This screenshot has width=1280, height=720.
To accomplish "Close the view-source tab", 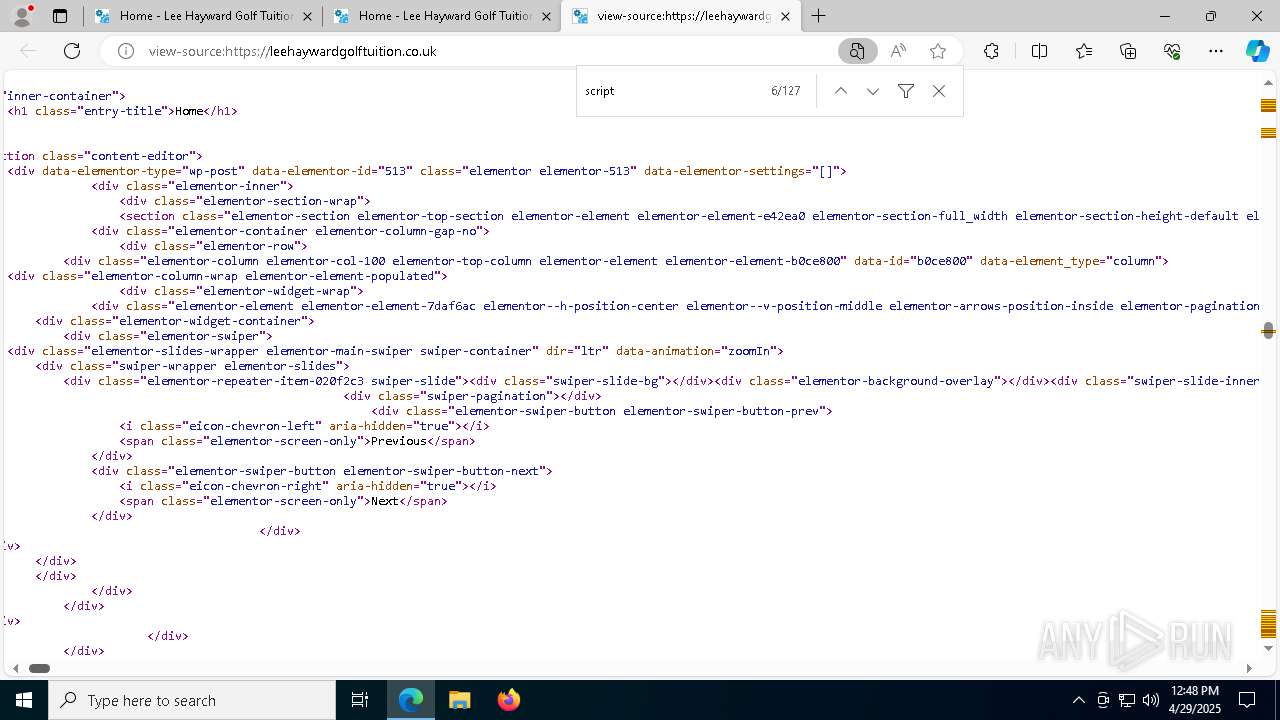I will click(x=785, y=16).
